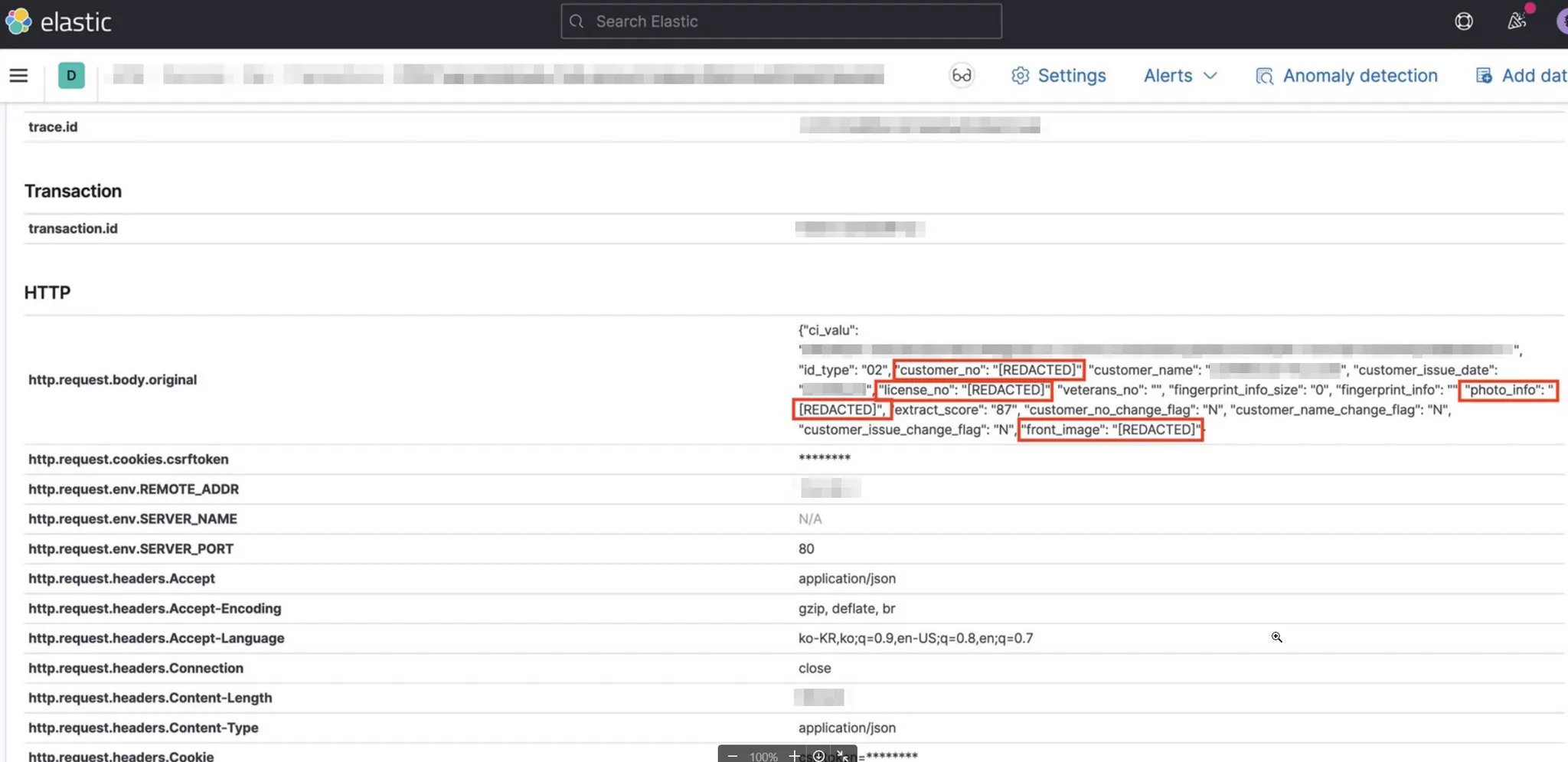Focus the Search Elastic field
Screen dimensions: 1568x762
(781, 21)
